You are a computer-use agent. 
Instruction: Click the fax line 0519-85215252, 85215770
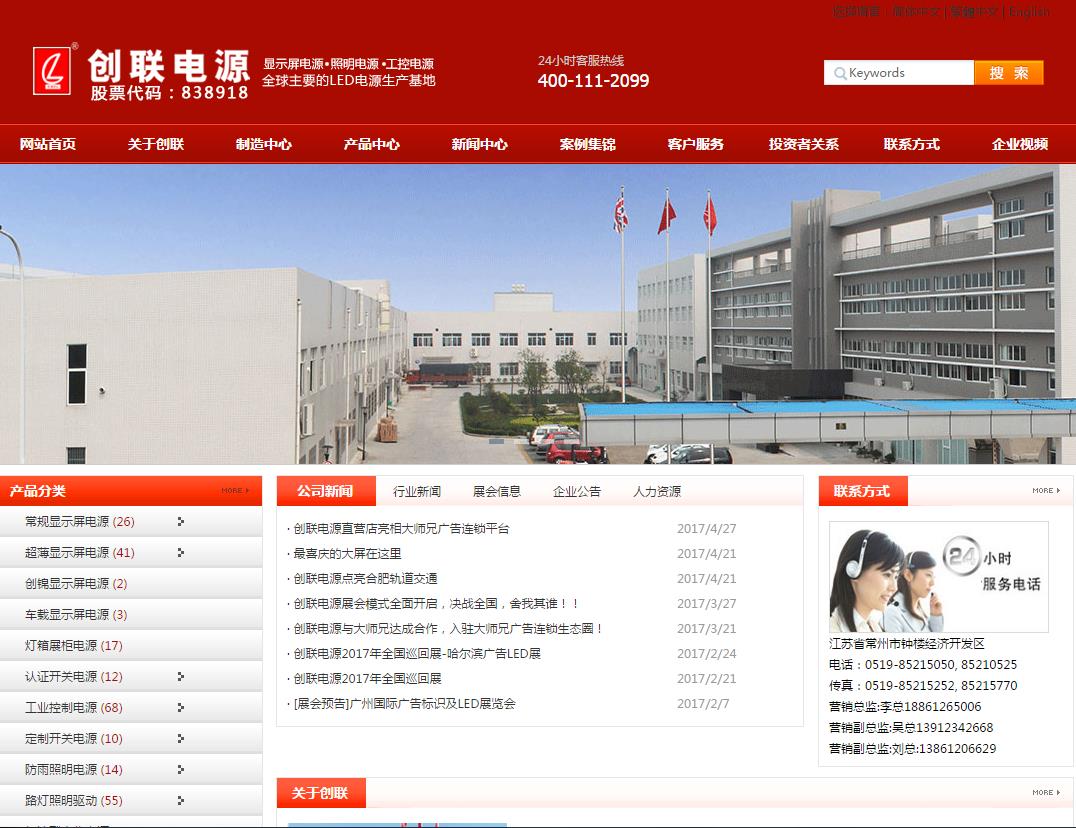[923, 685]
